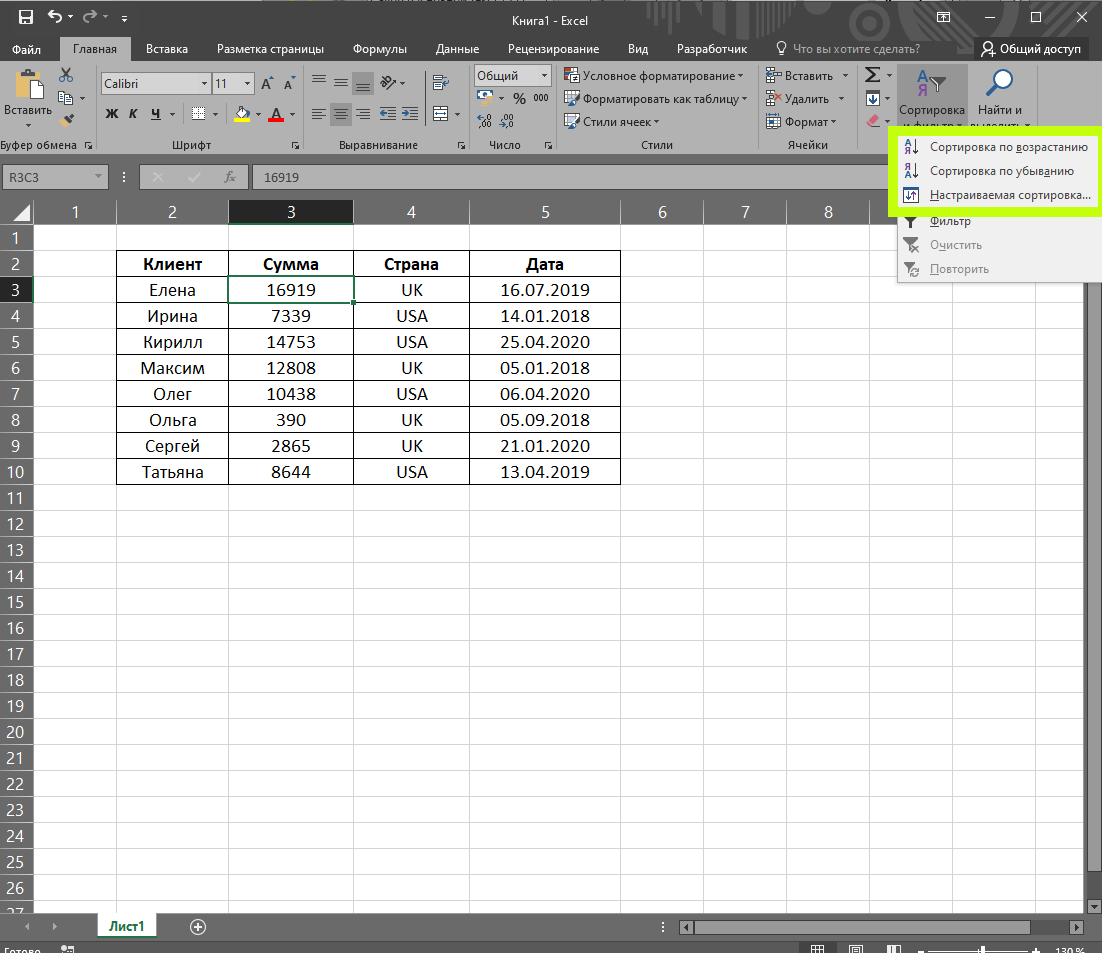
Task: Expand the Общий number format dropdown
Action: click(x=545, y=76)
